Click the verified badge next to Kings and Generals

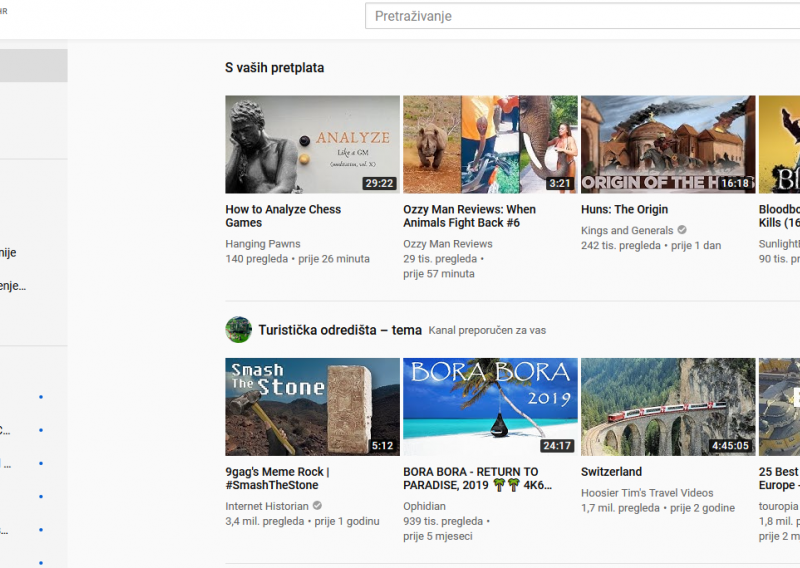coord(682,230)
